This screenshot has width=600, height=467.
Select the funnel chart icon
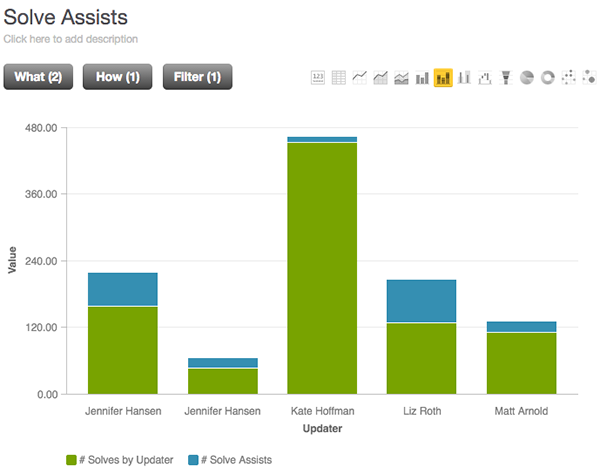[x=506, y=77]
